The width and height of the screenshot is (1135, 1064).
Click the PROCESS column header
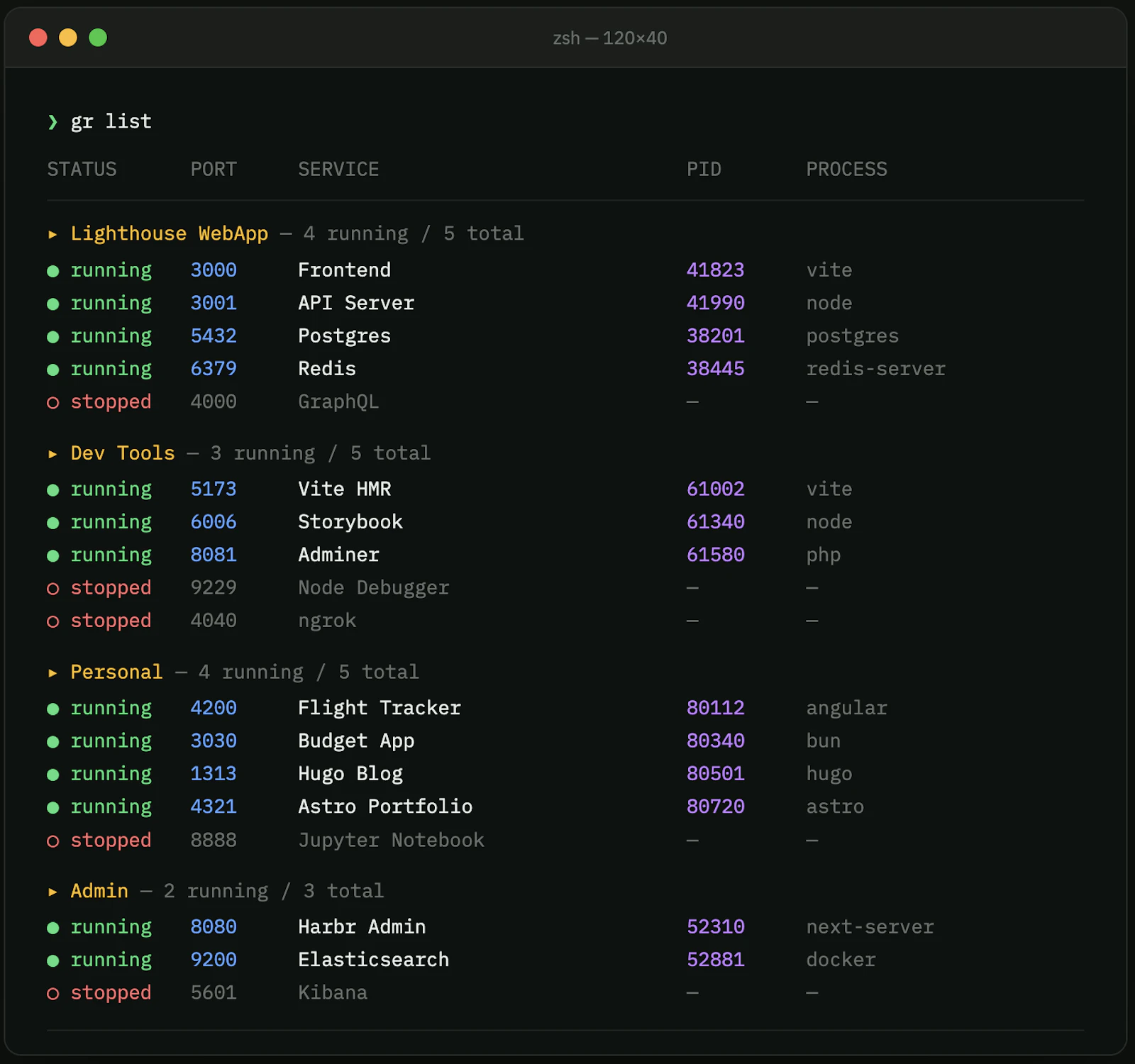coord(846,170)
